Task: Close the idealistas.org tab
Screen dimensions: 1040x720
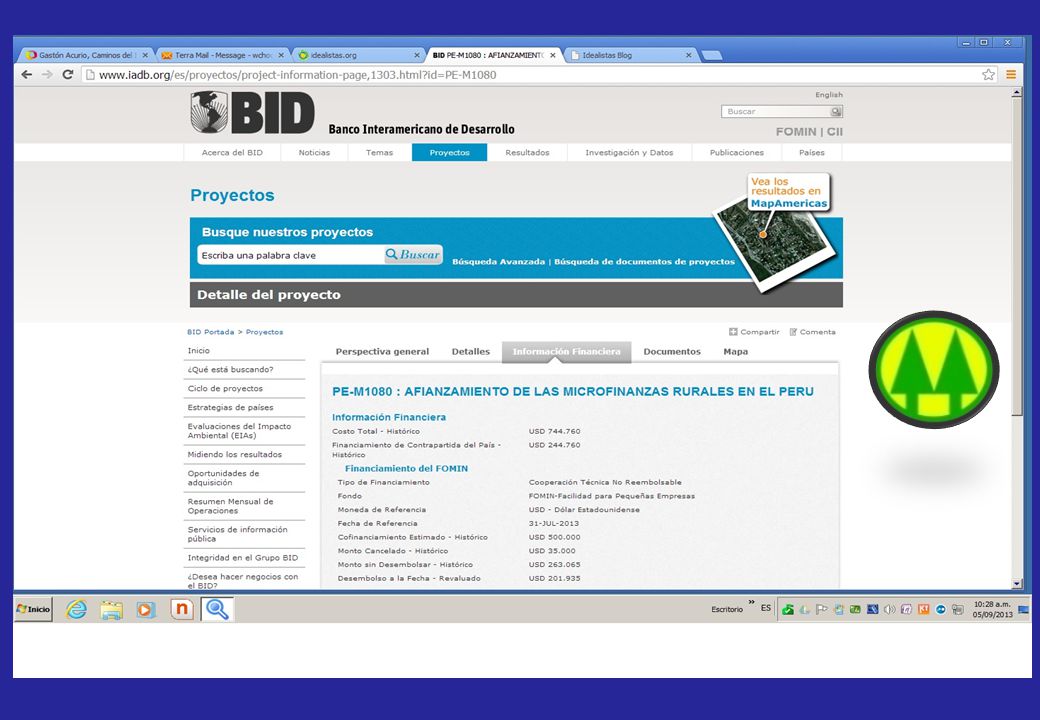Action: 417,56
